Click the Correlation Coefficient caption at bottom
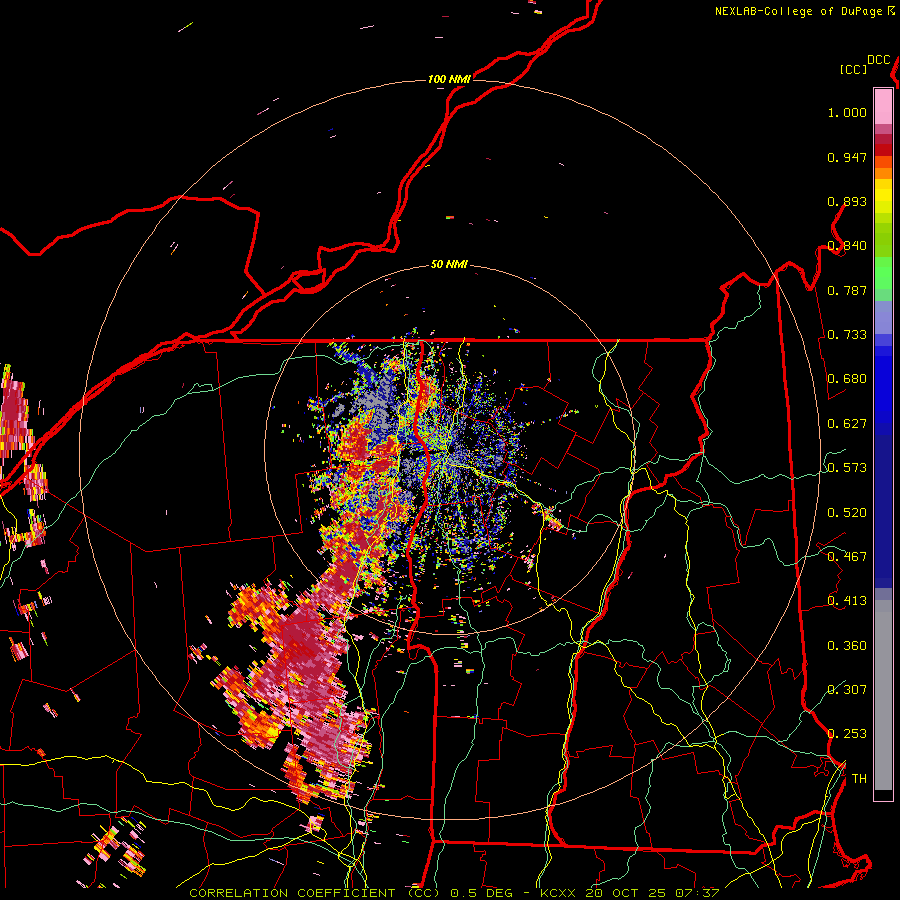The width and height of the screenshot is (900, 900). [x=453, y=893]
